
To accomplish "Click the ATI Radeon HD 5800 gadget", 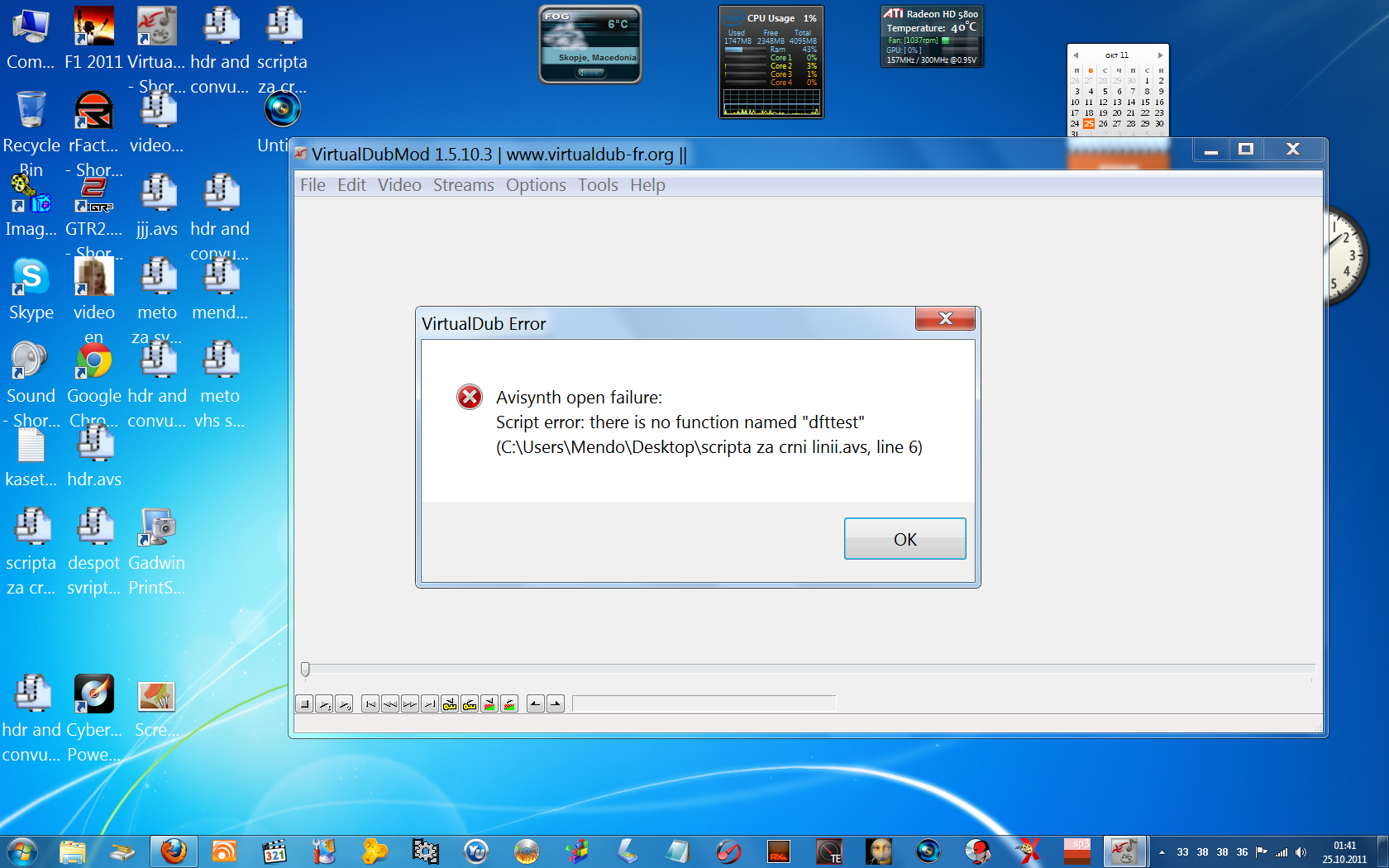I will click(x=933, y=36).
